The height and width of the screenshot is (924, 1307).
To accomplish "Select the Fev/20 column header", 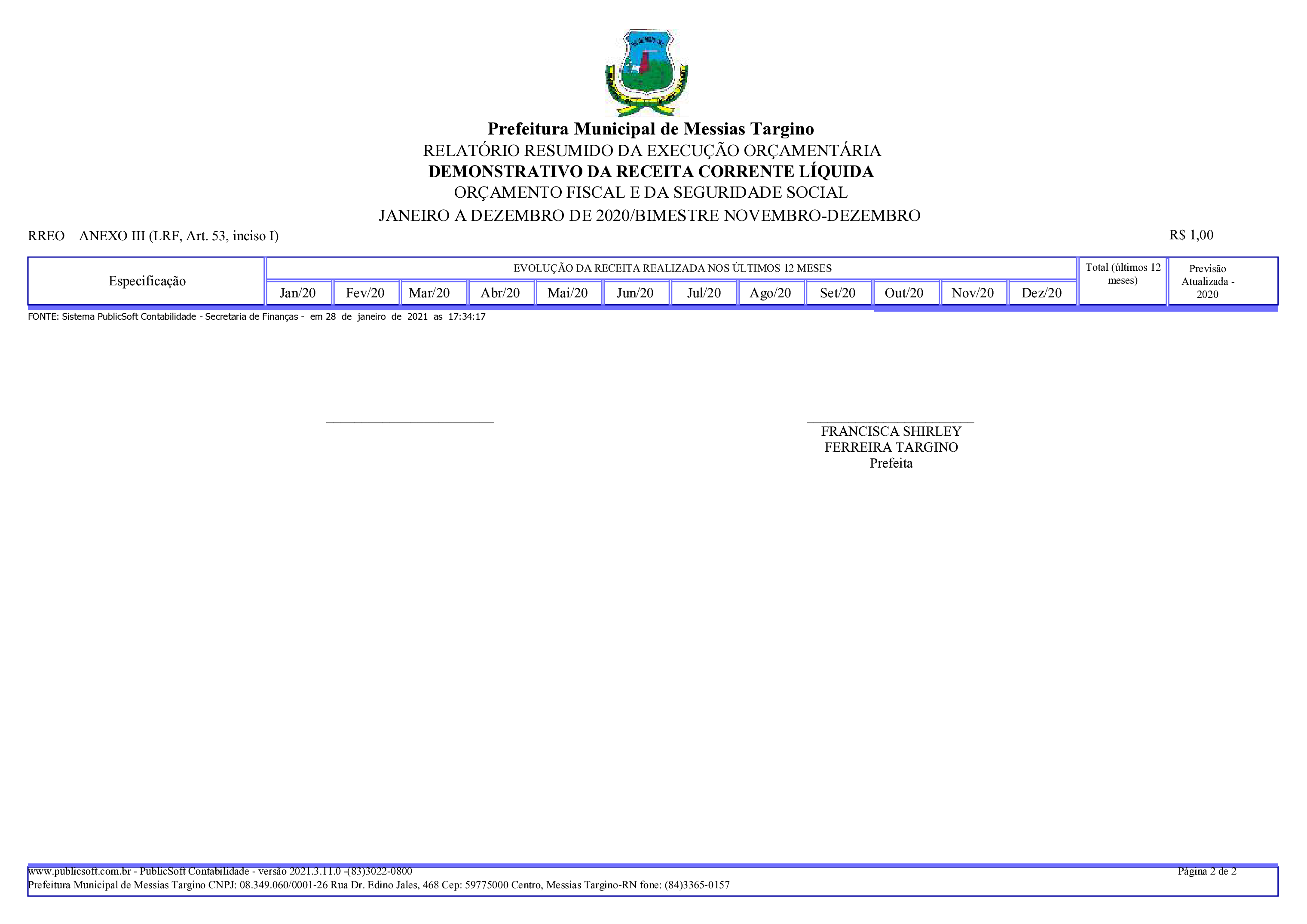I will point(365,293).
